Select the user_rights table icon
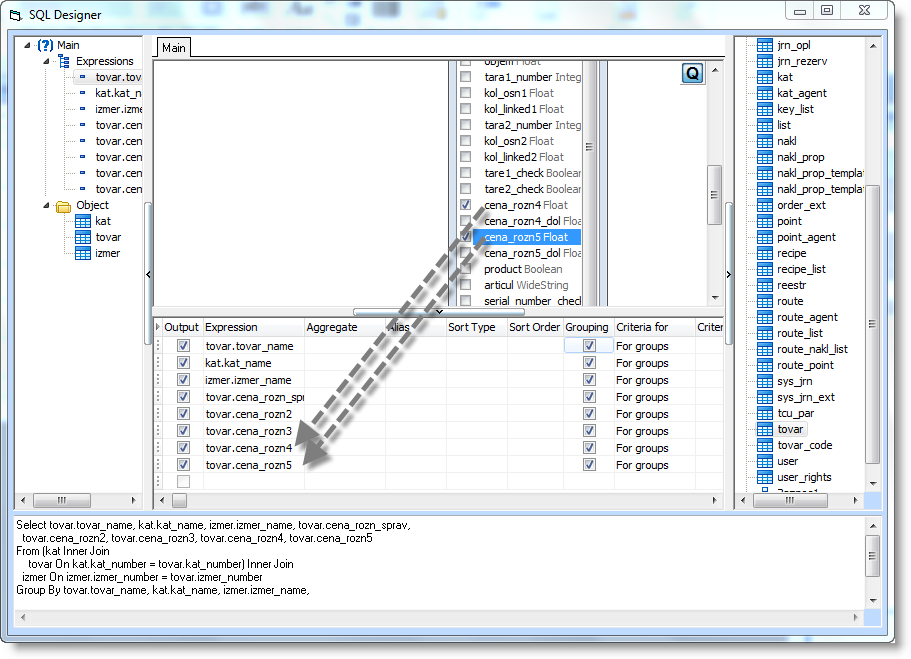The height and width of the screenshot is (659, 911). [765, 477]
